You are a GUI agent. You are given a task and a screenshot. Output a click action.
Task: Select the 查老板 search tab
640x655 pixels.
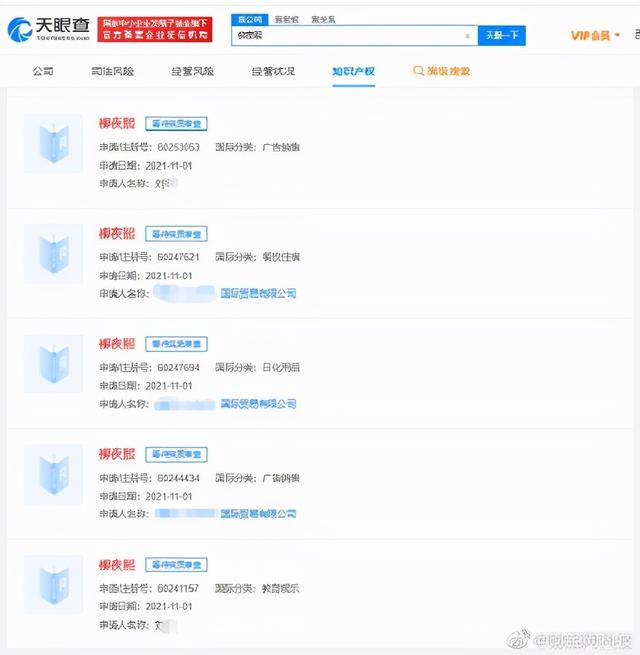[x=287, y=19]
